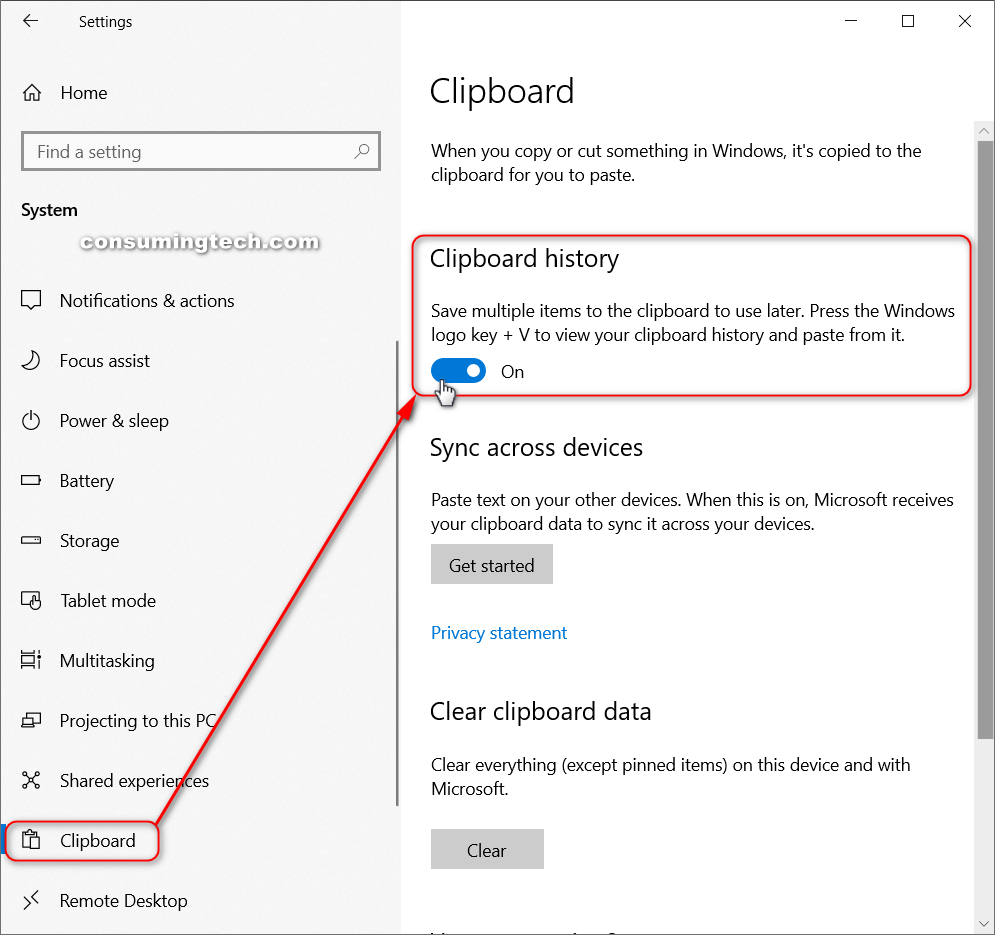
Task: Click the search magnifier icon
Action: (x=362, y=151)
